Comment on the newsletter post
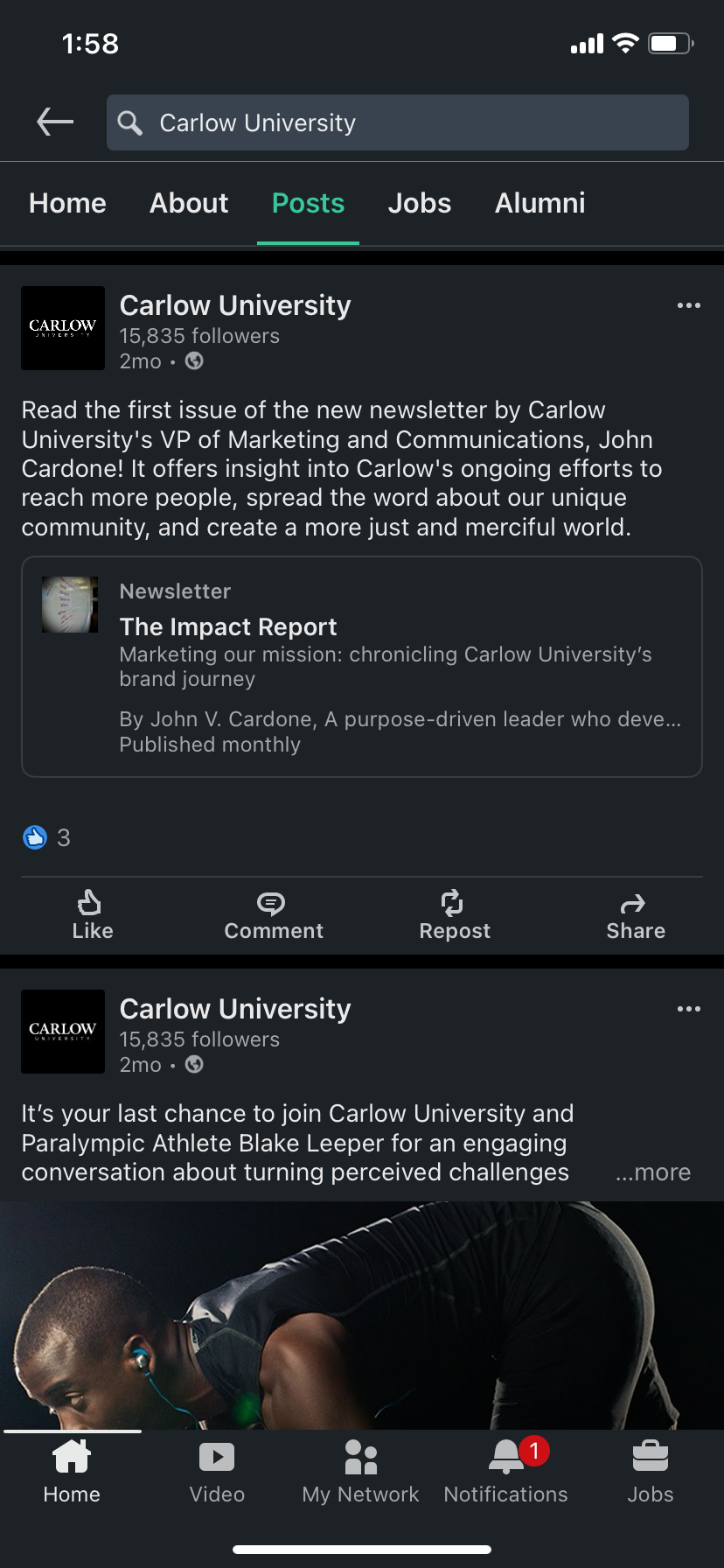Screen dimensions: 724x1568 (273, 914)
